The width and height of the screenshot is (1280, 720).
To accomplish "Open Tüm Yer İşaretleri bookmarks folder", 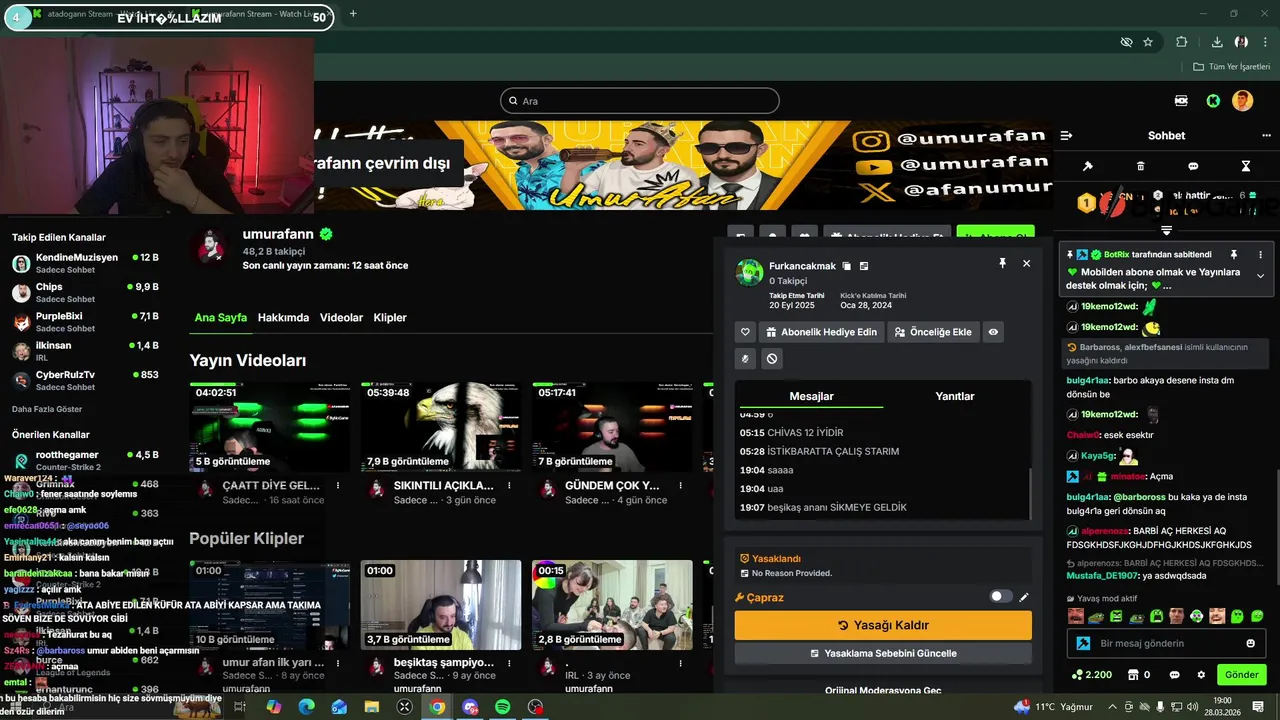I will 1231,67.
